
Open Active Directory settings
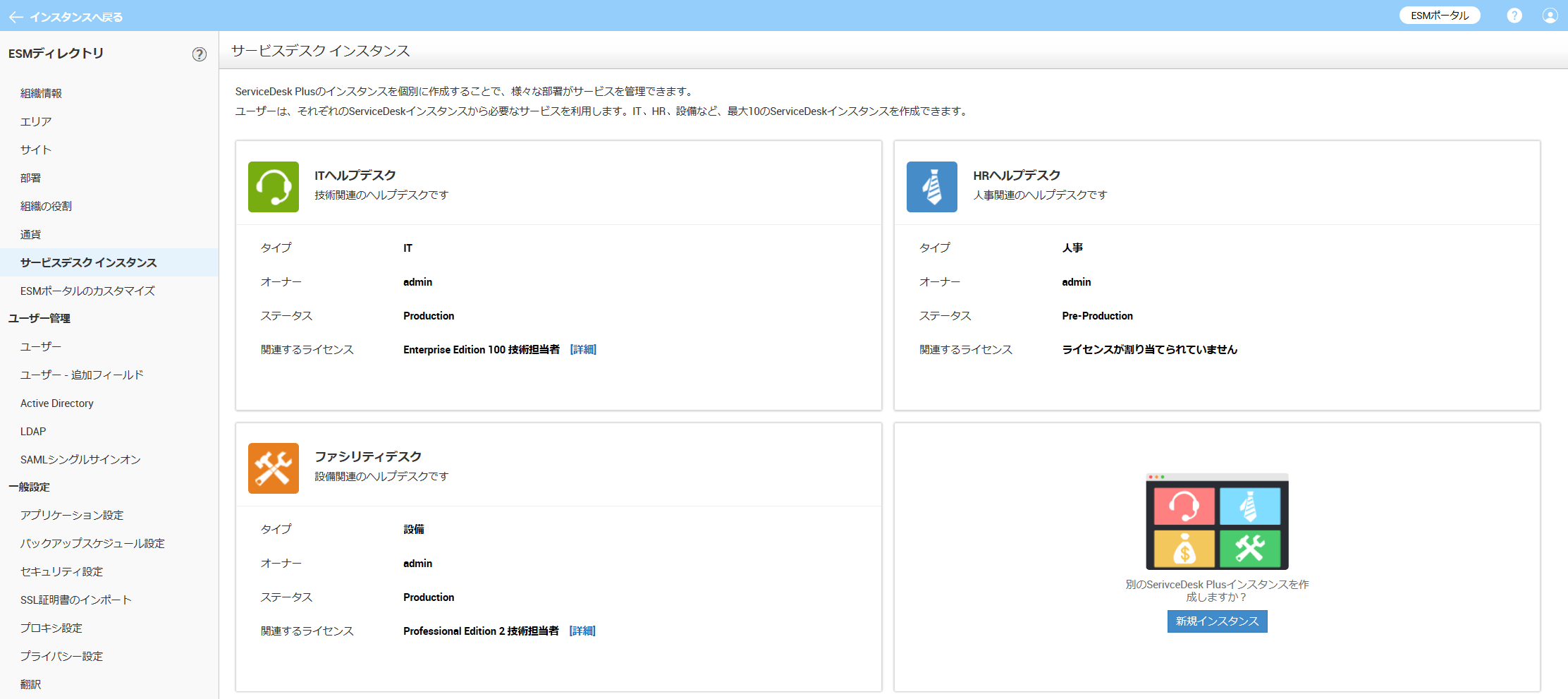[57, 403]
